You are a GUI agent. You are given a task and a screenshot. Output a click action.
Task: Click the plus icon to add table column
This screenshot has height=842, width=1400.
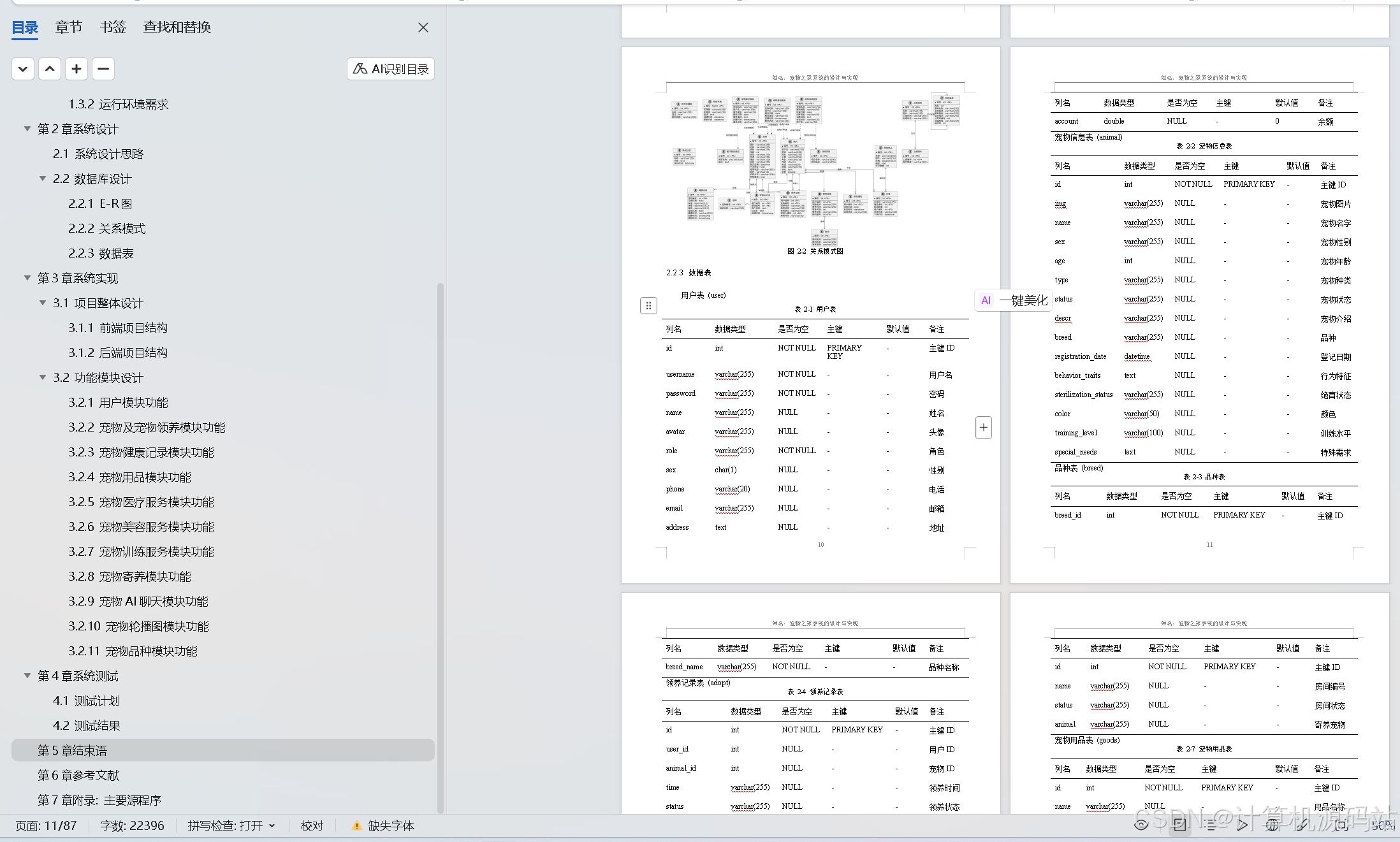click(984, 428)
